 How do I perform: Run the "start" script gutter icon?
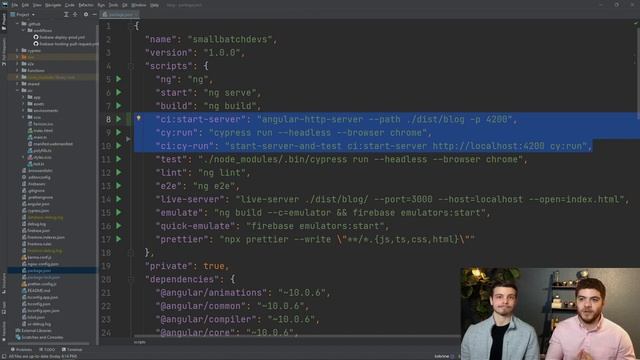(119, 92)
